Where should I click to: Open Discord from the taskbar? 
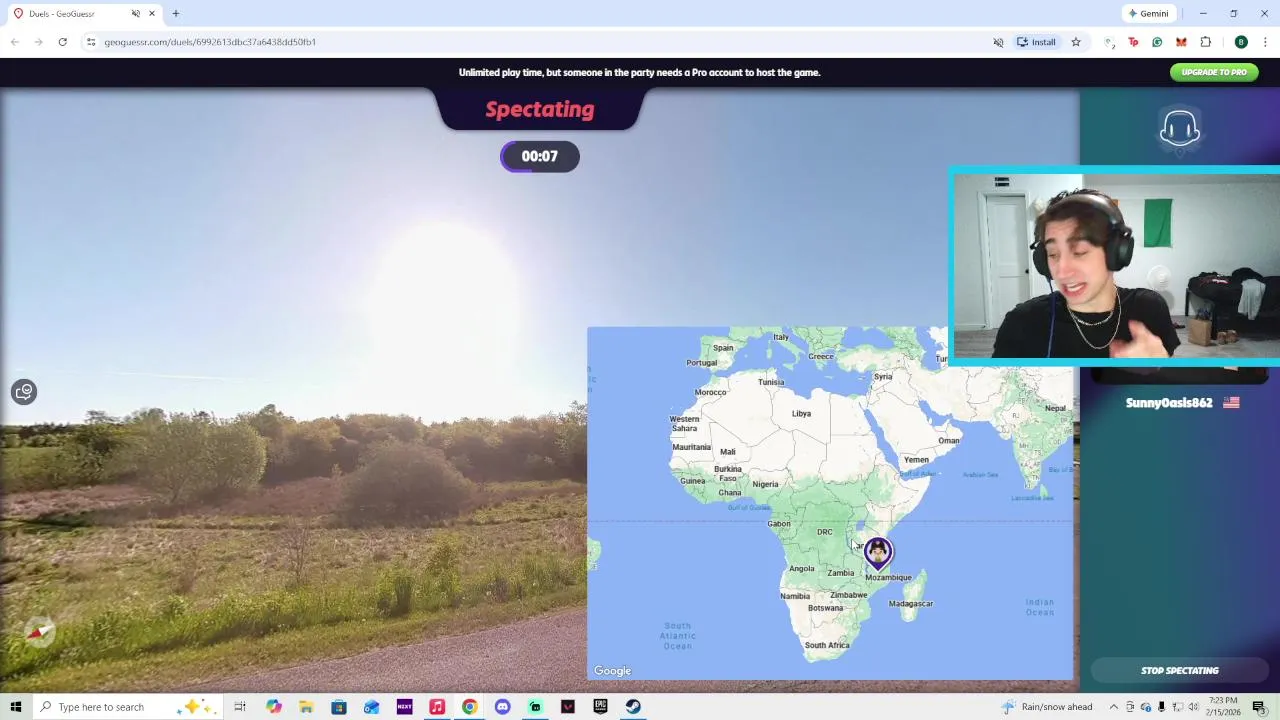pos(502,707)
